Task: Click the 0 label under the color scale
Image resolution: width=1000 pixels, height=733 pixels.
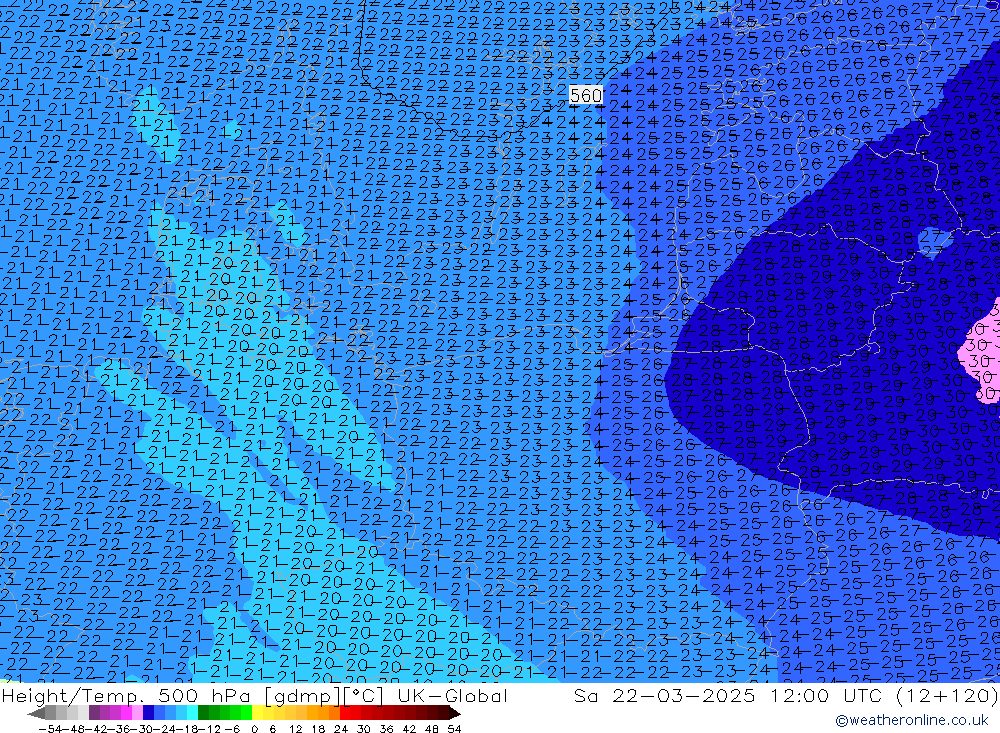Action: coord(254,729)
